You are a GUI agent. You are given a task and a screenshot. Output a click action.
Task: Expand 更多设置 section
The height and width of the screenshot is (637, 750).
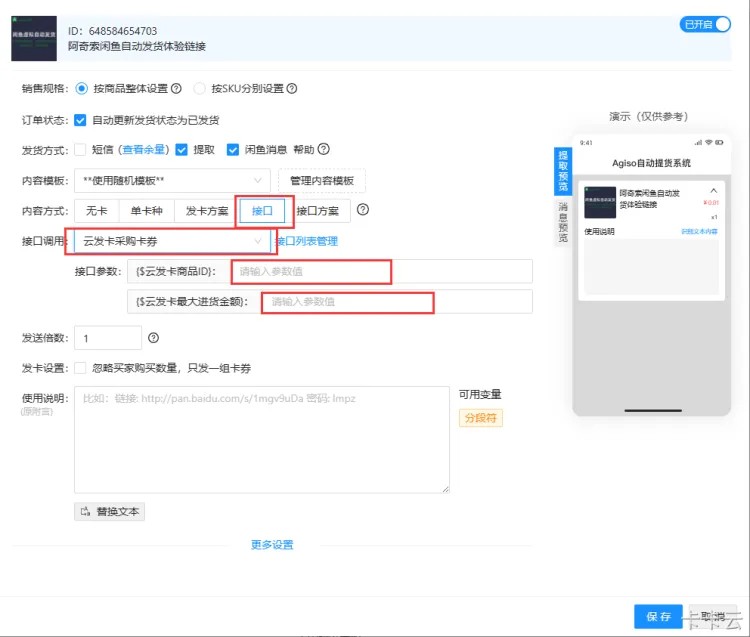(x=272, y=545)
